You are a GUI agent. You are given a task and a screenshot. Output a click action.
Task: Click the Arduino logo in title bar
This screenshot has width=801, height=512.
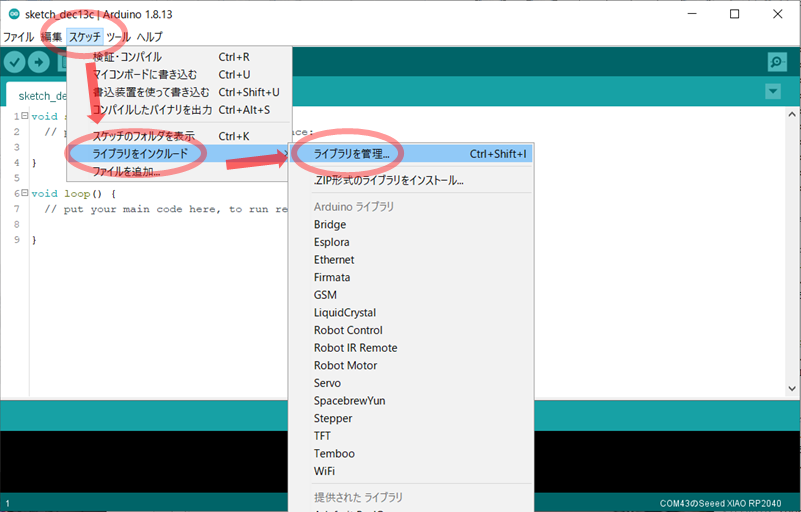point(14,14)
